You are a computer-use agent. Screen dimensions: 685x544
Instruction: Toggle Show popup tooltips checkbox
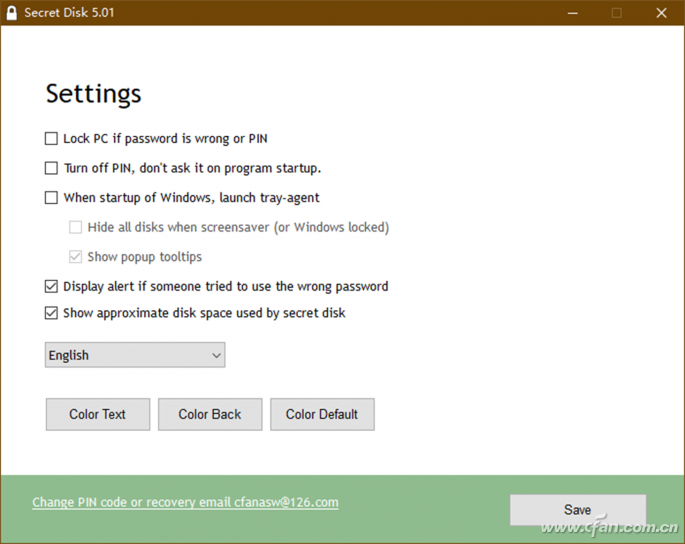coord(75,256)
